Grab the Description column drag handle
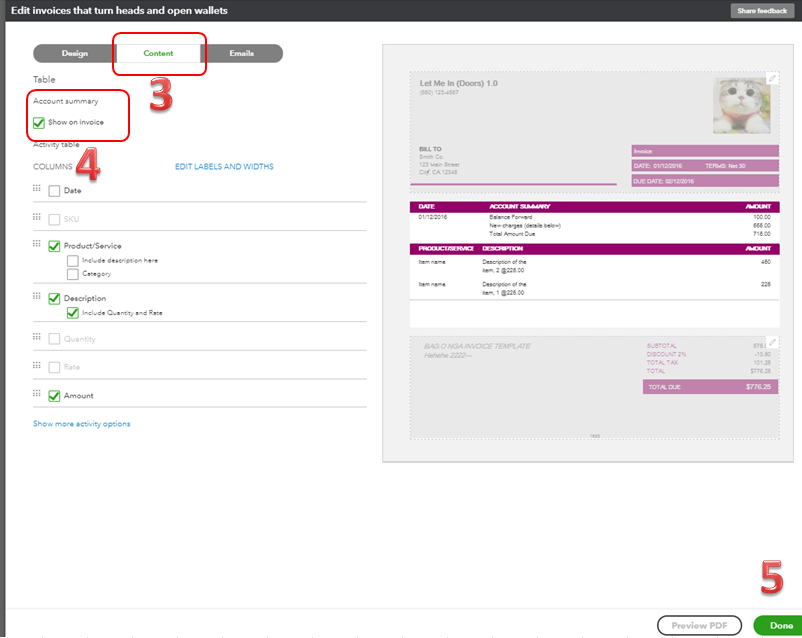This screenshot has height=638, width=802. pos(38,298)
